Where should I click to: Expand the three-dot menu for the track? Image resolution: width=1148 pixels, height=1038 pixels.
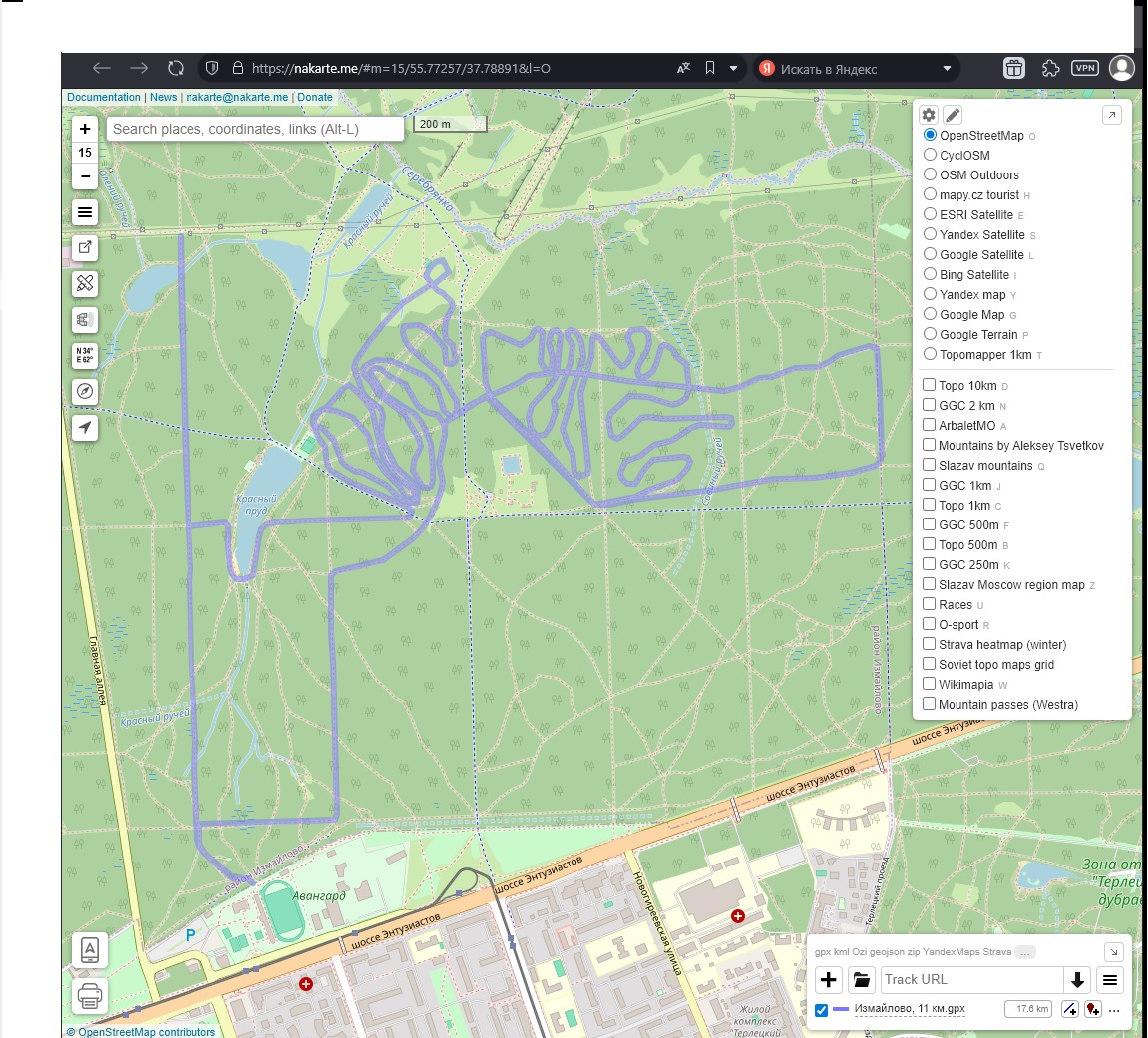(1114, 1010)
